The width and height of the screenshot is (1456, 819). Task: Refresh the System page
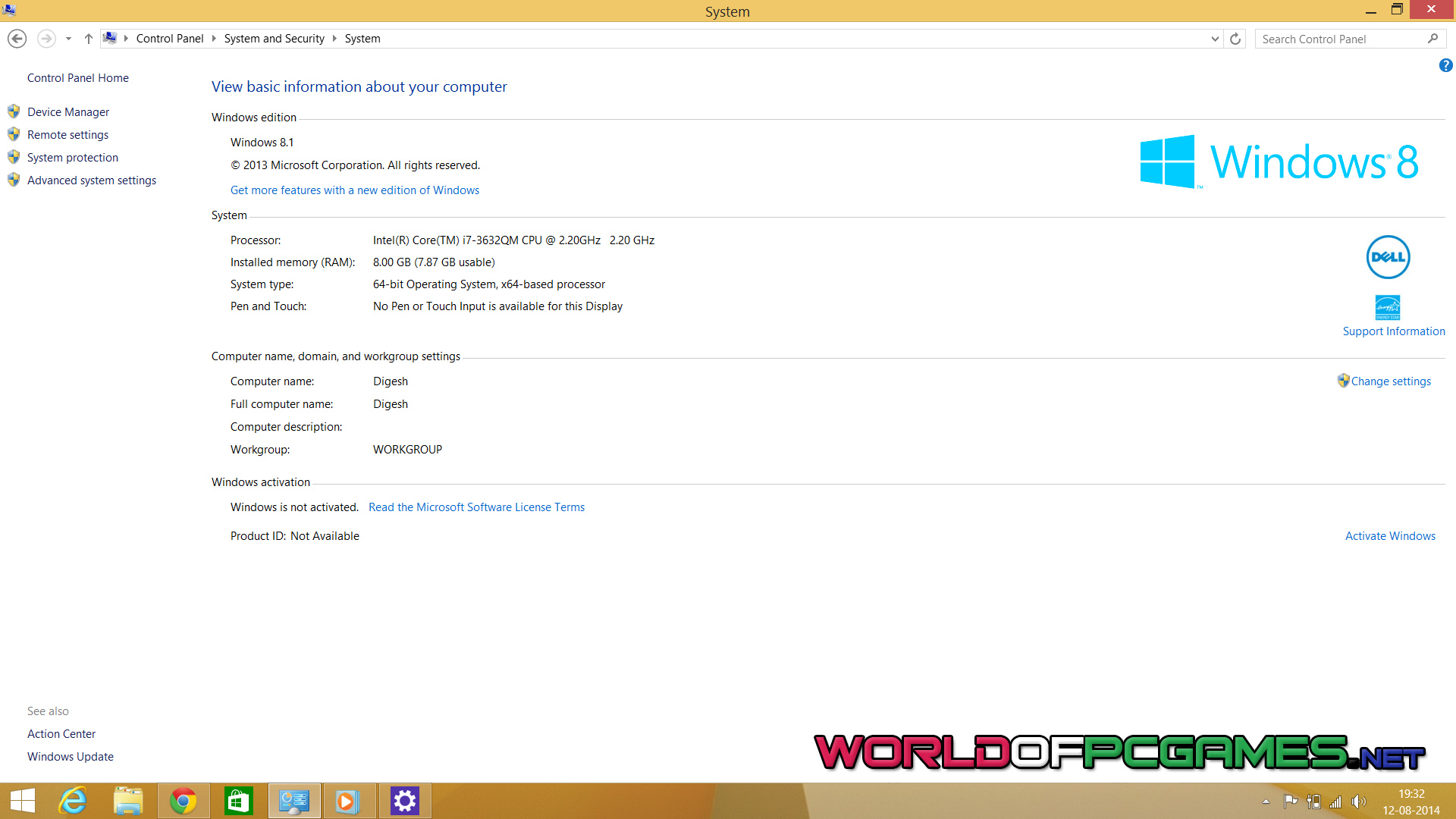click(1235, 39)
